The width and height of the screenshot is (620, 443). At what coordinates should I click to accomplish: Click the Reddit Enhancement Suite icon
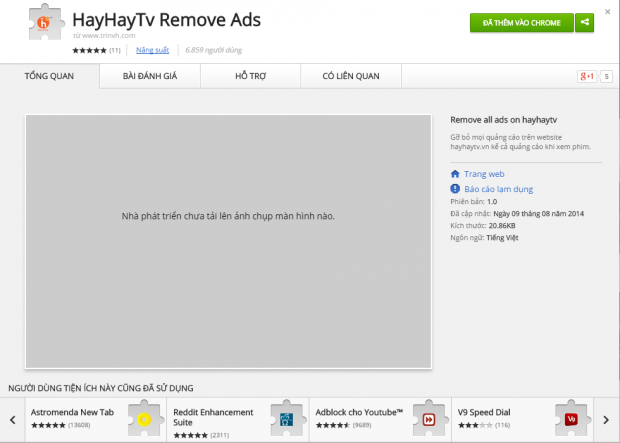[286, 419]
